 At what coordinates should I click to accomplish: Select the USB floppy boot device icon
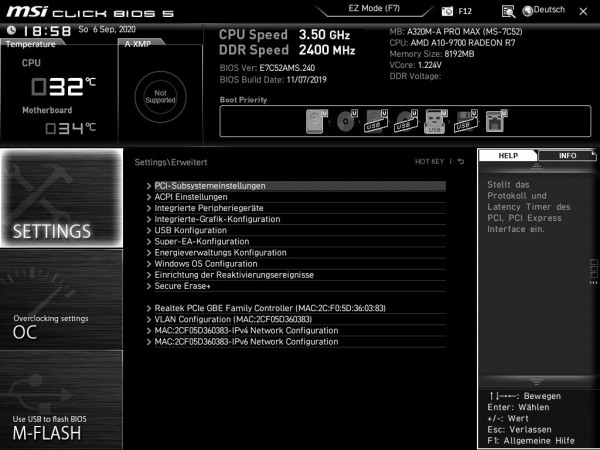465,121
